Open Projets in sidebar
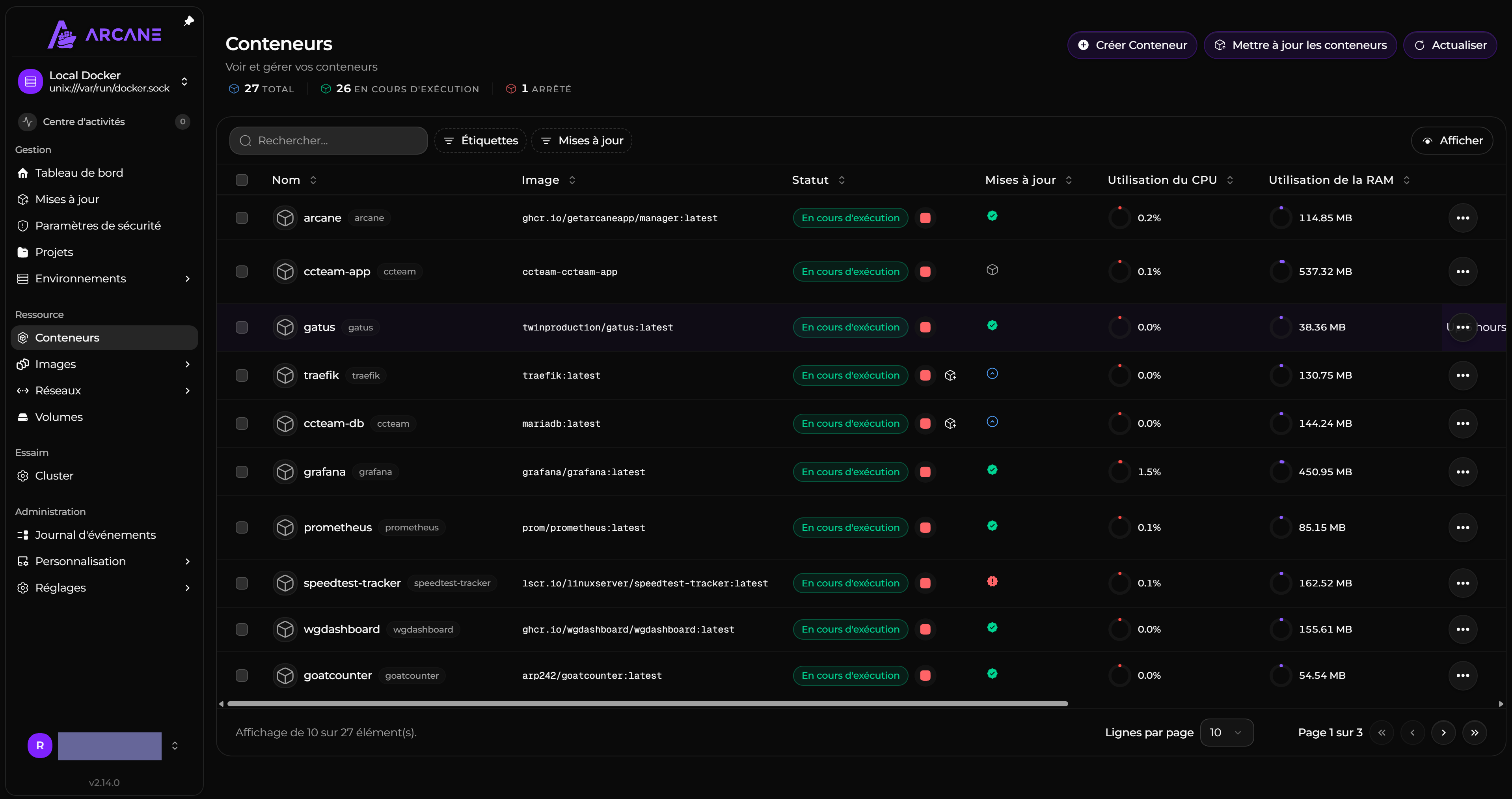Image resolution: width=1512 pixels, height=799 pixels. 104,252
